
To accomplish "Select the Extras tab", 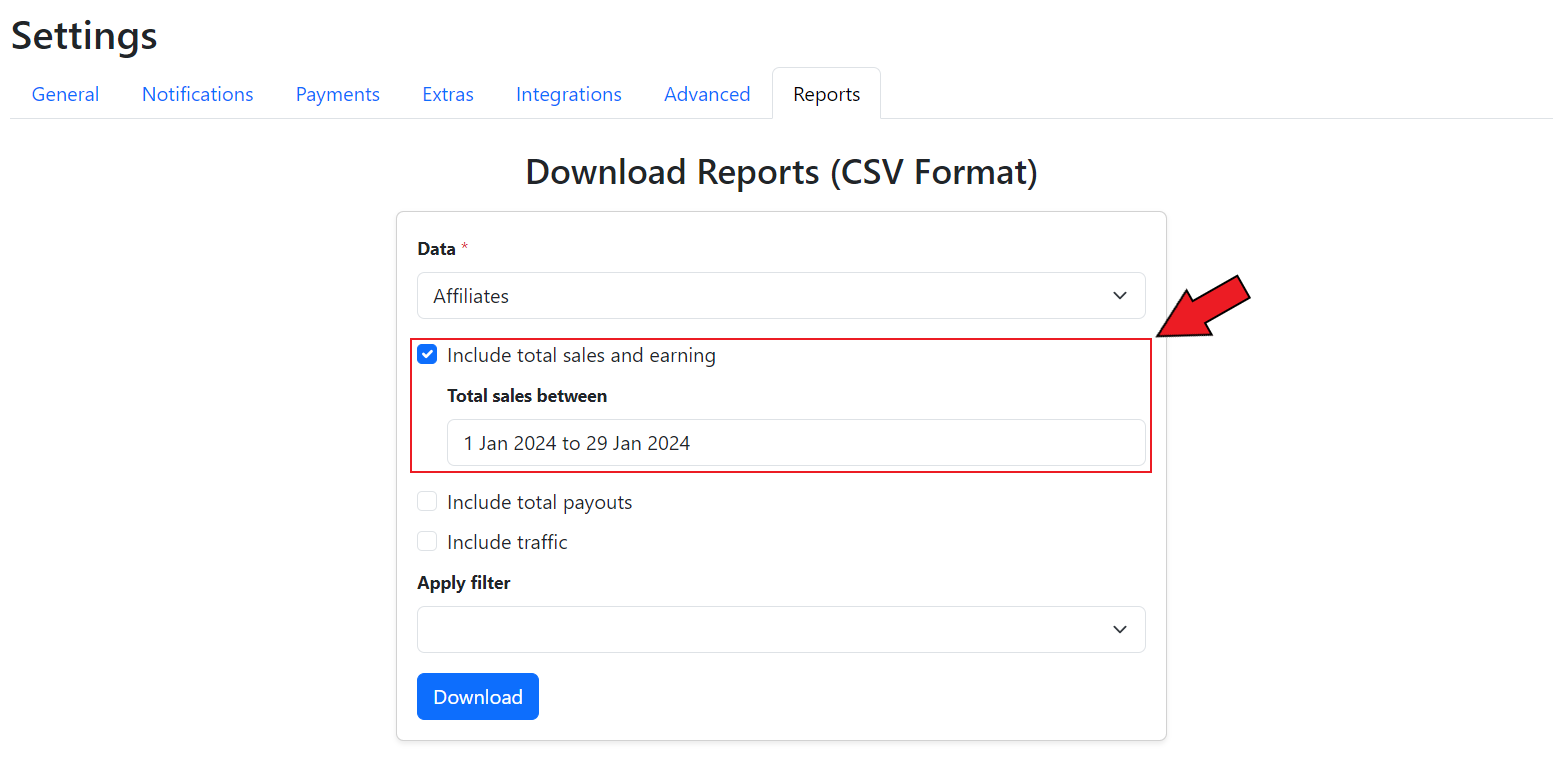I will tap(447, 94).
